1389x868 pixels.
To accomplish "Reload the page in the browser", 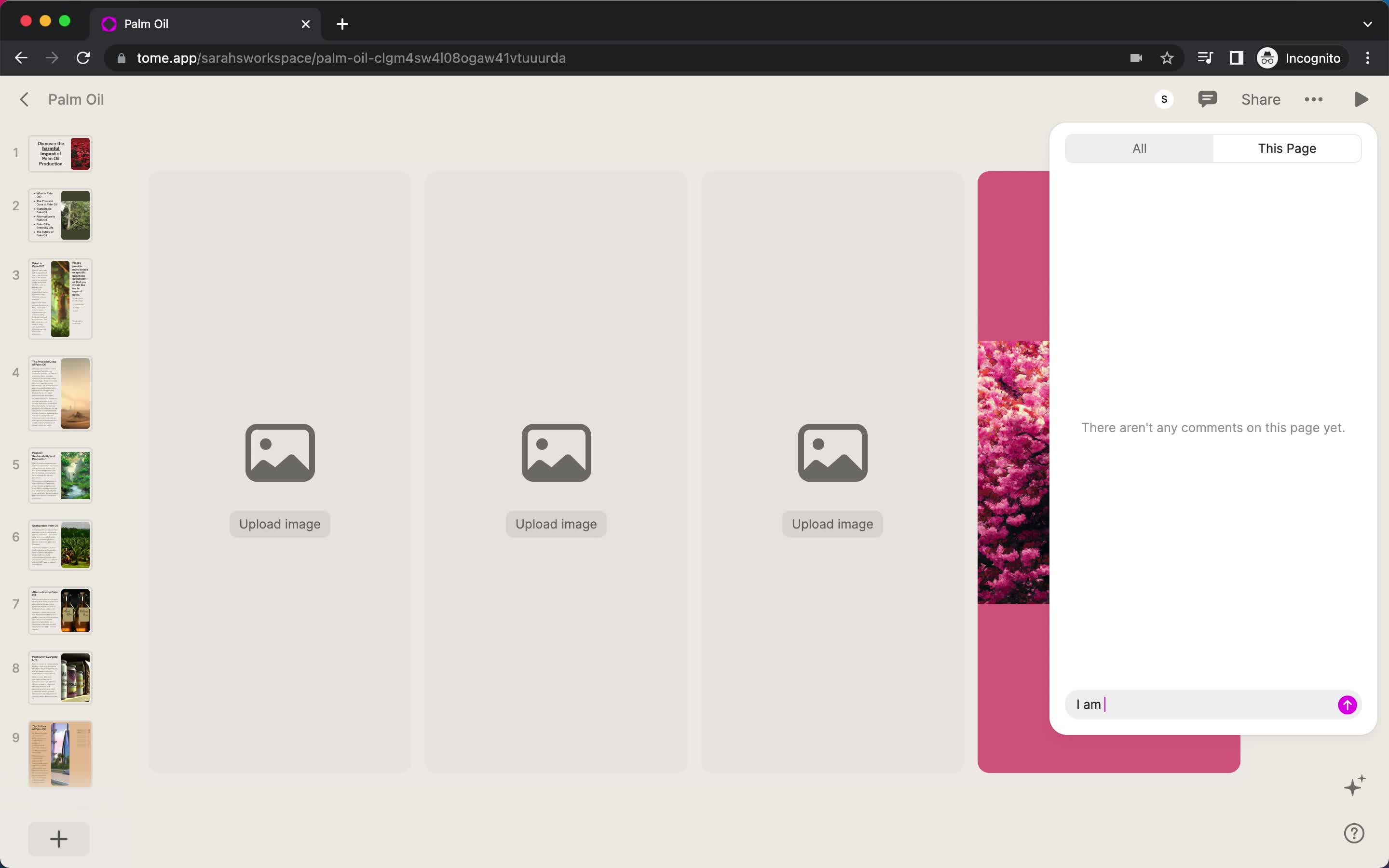I will pyautogui.click(x=83, y=58).
